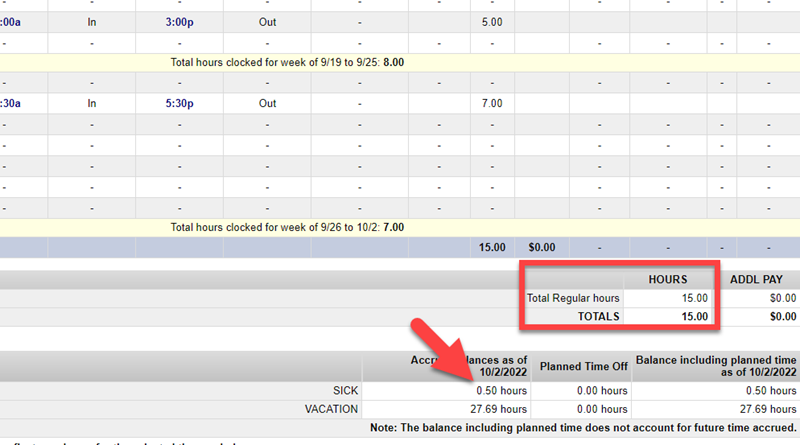
Task: Click the Balance including planned time header
Action: click(x=716, y=366)
